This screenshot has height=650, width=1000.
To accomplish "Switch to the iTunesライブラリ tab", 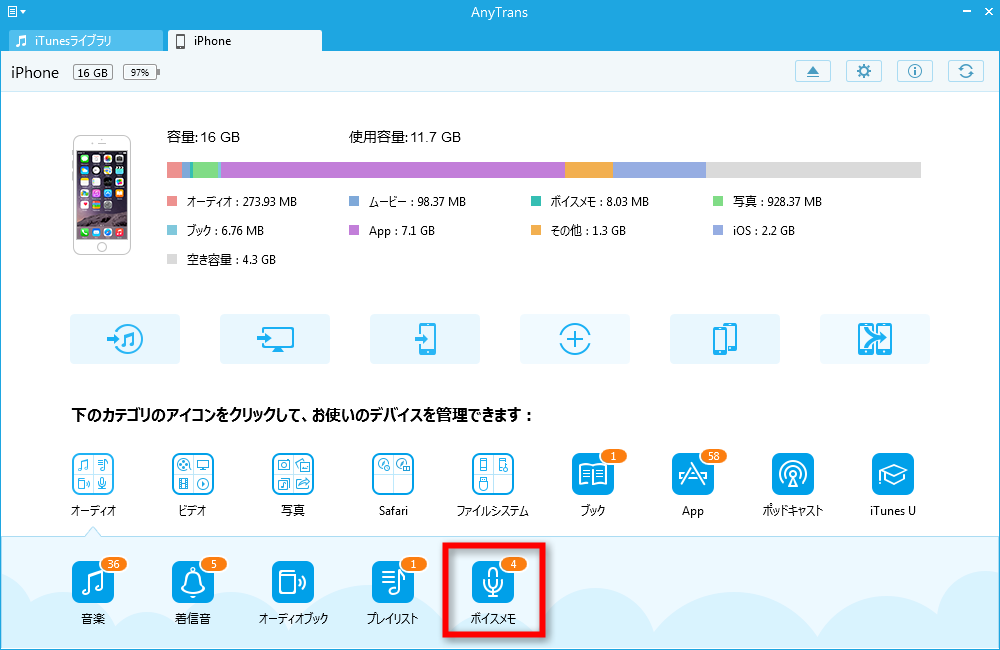I will click(x=86, y=40).
